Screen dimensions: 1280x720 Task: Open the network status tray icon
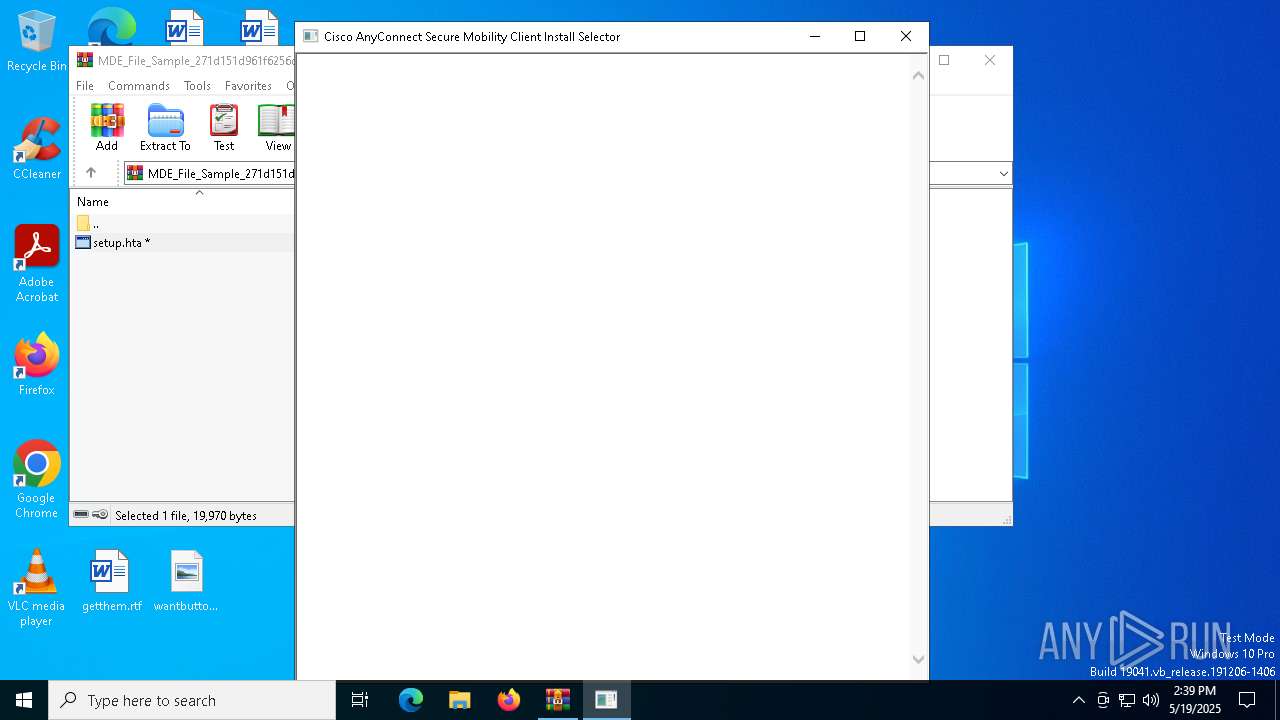1127,700
